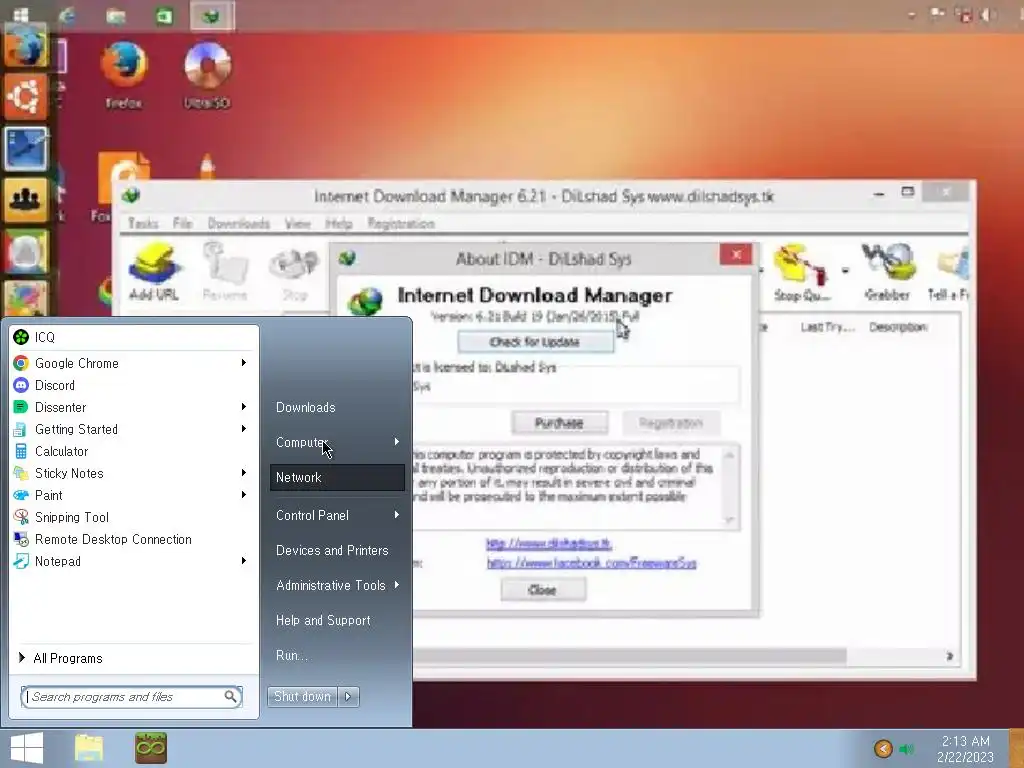The image size is (1024, 768).
Task: Click the Windows Start button on taskbar
Action: [x=26, y=748]
